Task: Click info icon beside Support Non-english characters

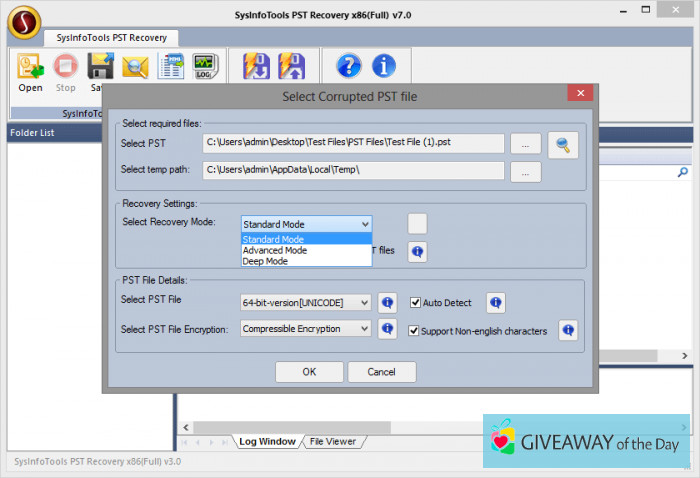Action: tap(567, 330)
